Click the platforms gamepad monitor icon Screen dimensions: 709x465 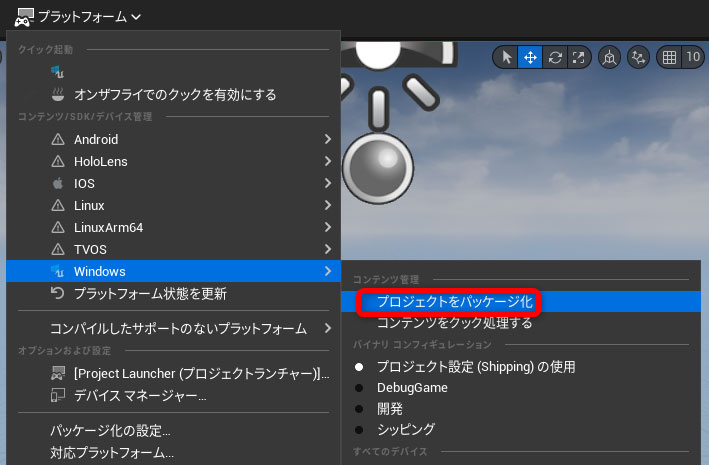(x=24, y=17)
